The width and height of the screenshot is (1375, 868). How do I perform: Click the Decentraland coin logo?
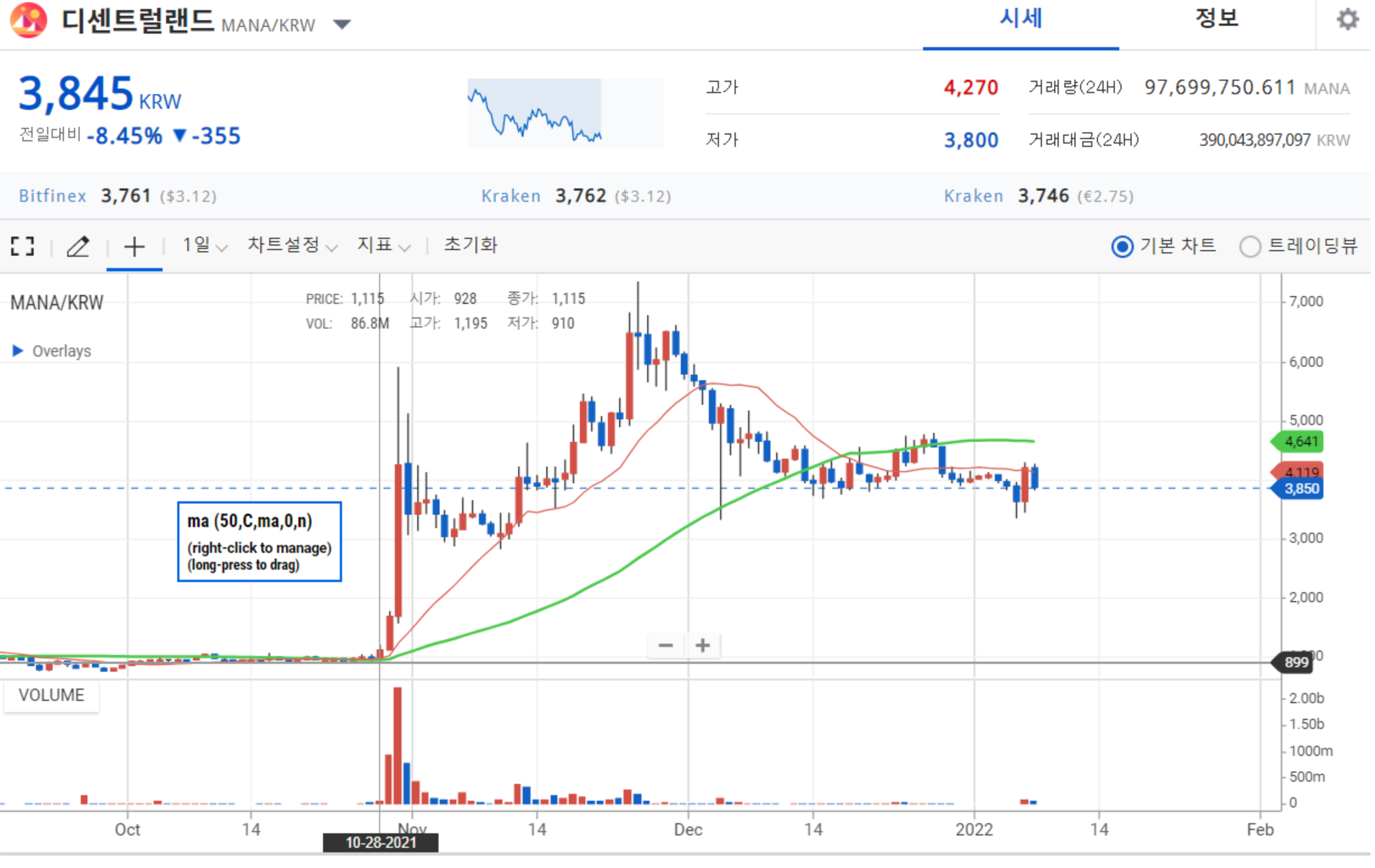[x=29, y=20]
